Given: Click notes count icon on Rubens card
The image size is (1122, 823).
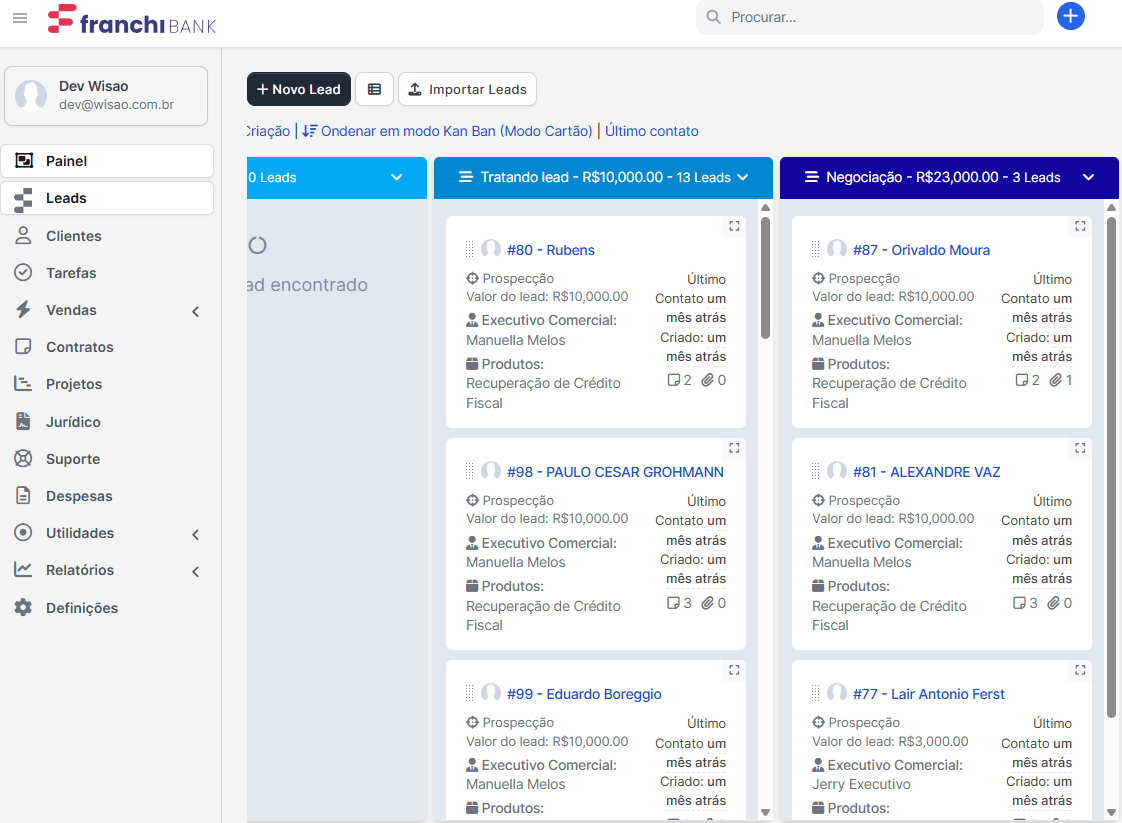Looking at the screenshot, I should pyautogui.click(x=673, y=380).
